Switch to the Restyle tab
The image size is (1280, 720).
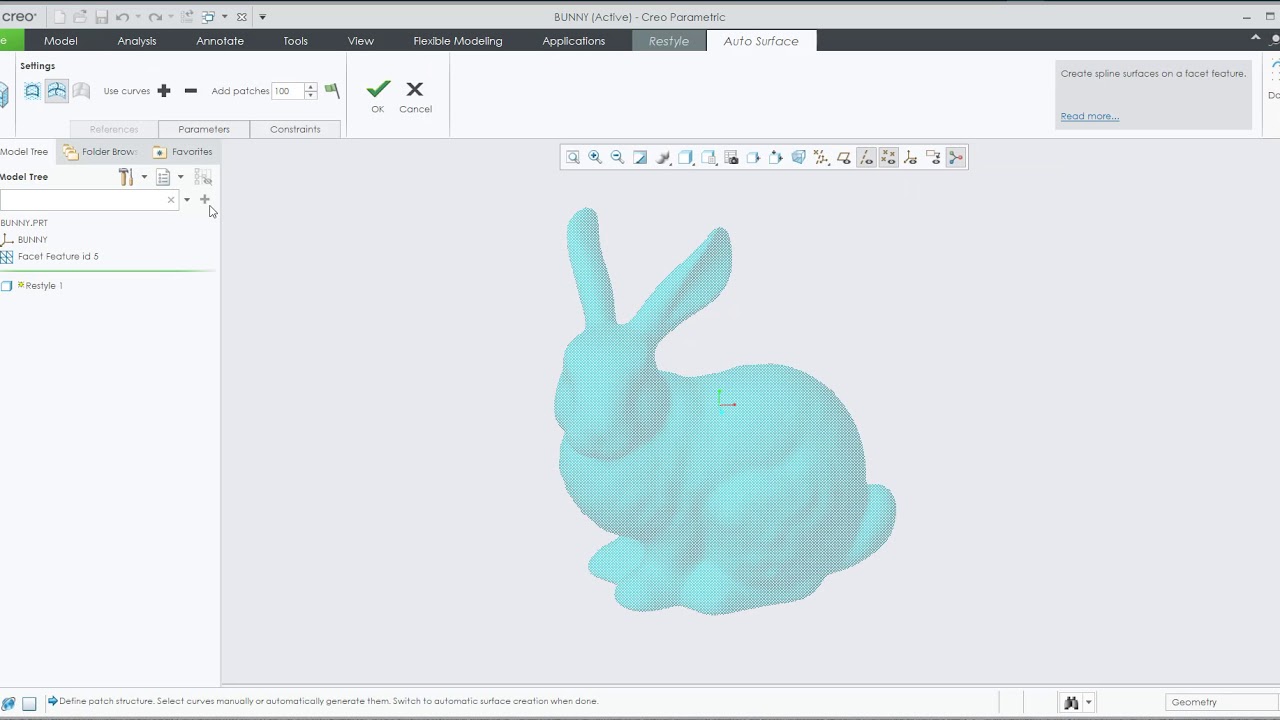coord(669,41)
